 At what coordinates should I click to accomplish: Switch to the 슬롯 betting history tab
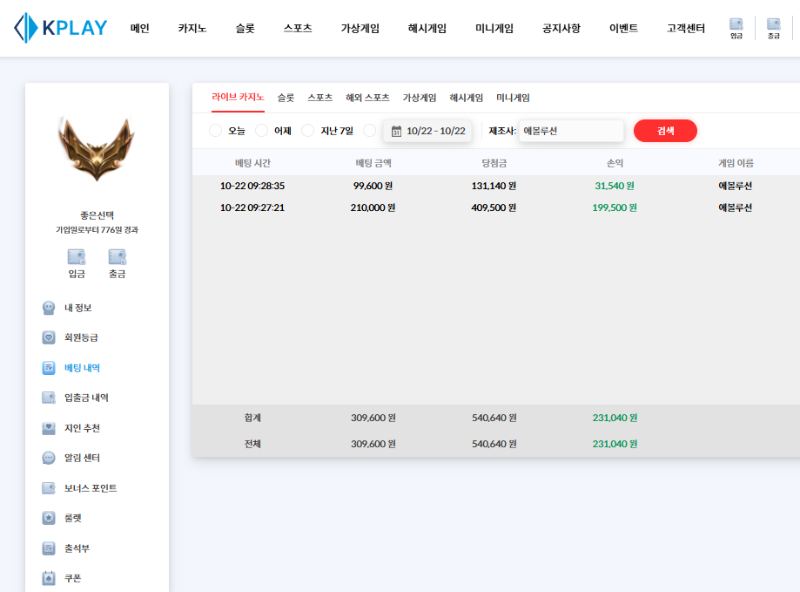[286, 98]
